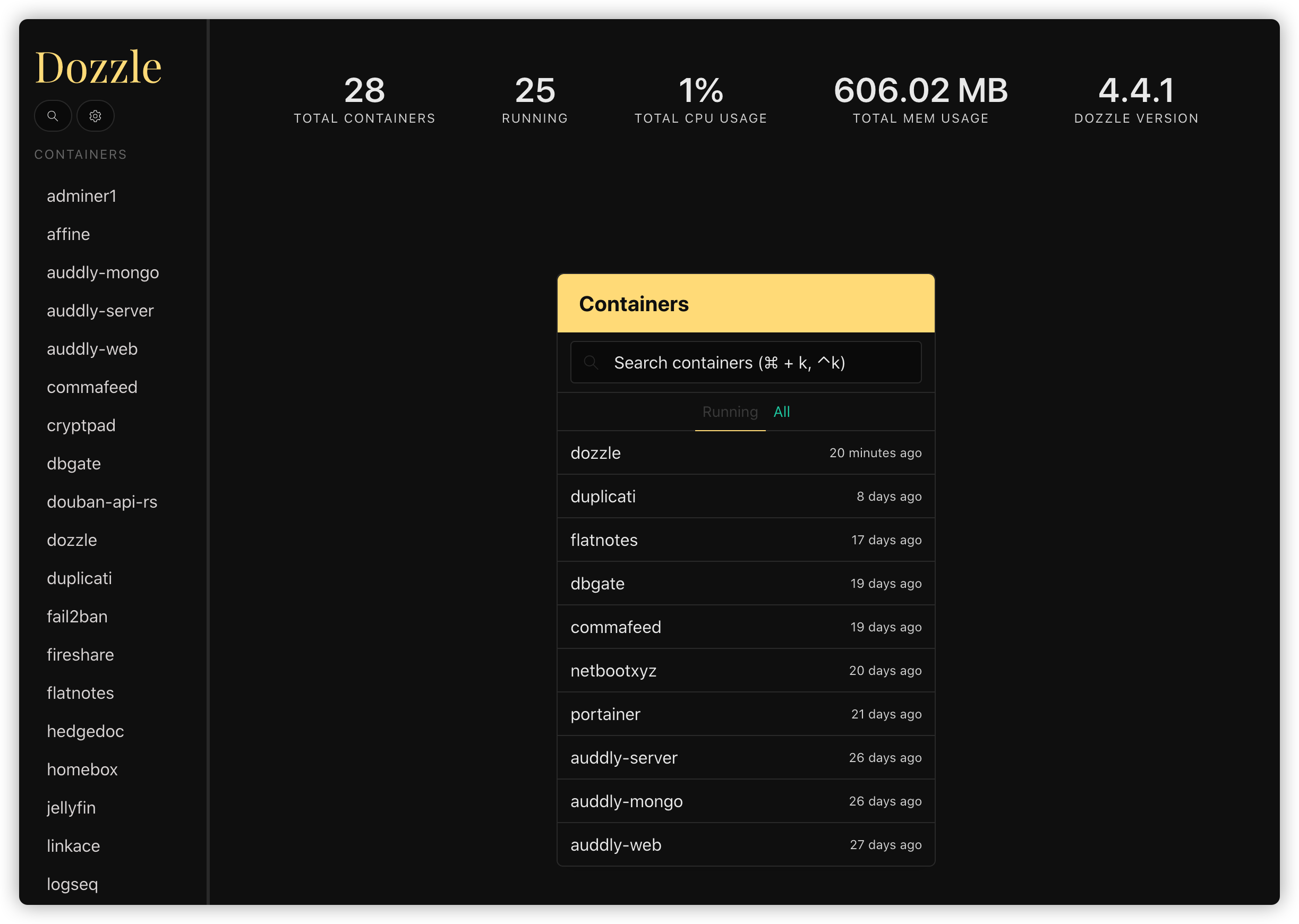Open fireshare container from sidebar

tap(80, 655)
